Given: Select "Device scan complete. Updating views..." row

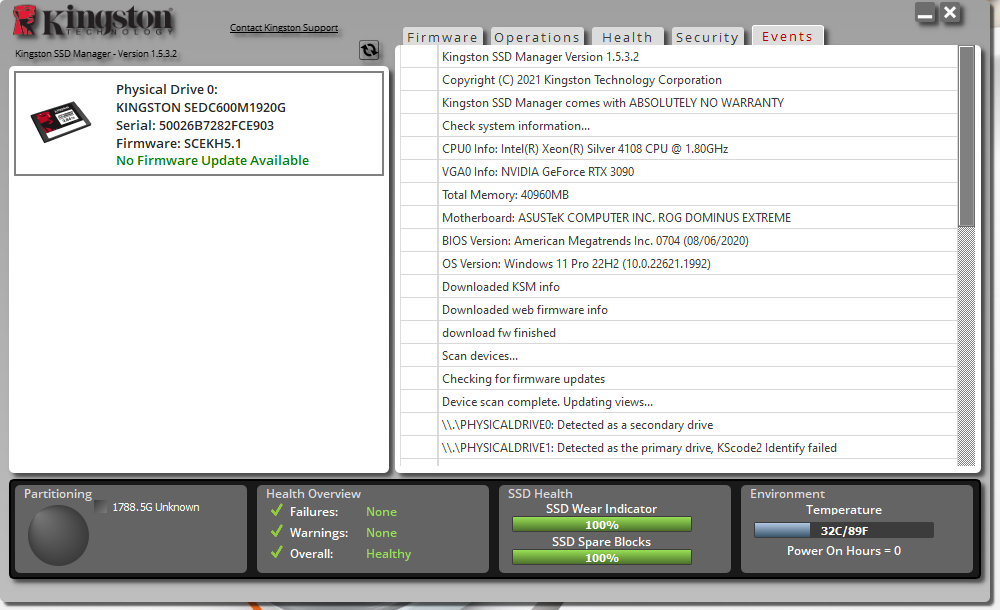Looking at the screenshot, I should pos(679,401).
